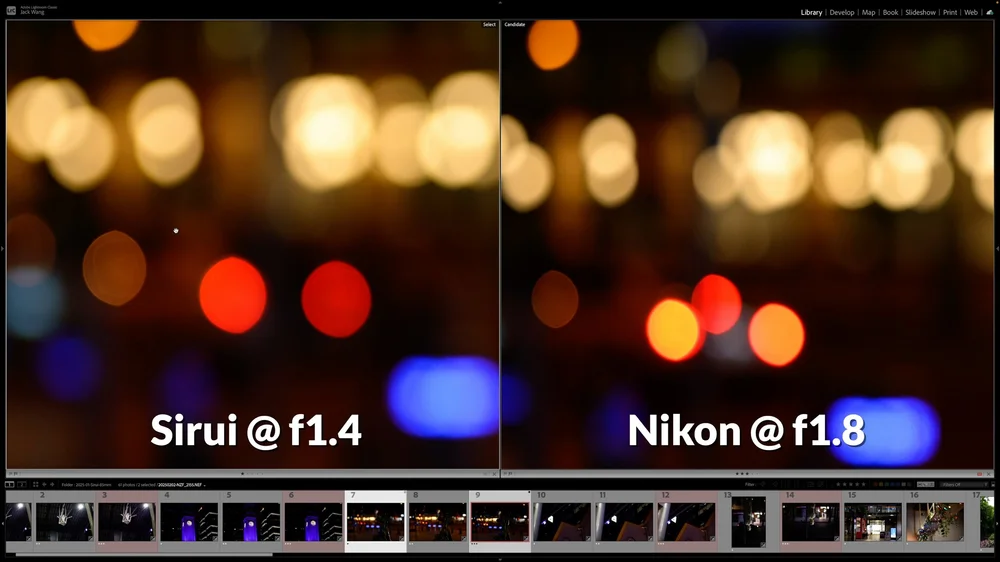Select filmstrip thumbnail number 10
Screen dimensions: 1000x562
(x=562, y=521)
